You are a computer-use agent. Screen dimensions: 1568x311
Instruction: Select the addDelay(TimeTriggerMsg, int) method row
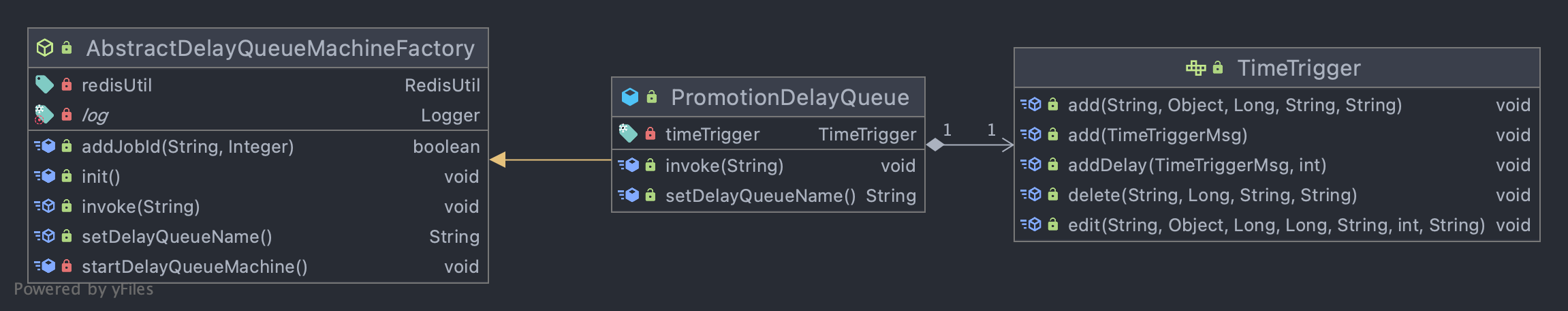pos(1277,165)
